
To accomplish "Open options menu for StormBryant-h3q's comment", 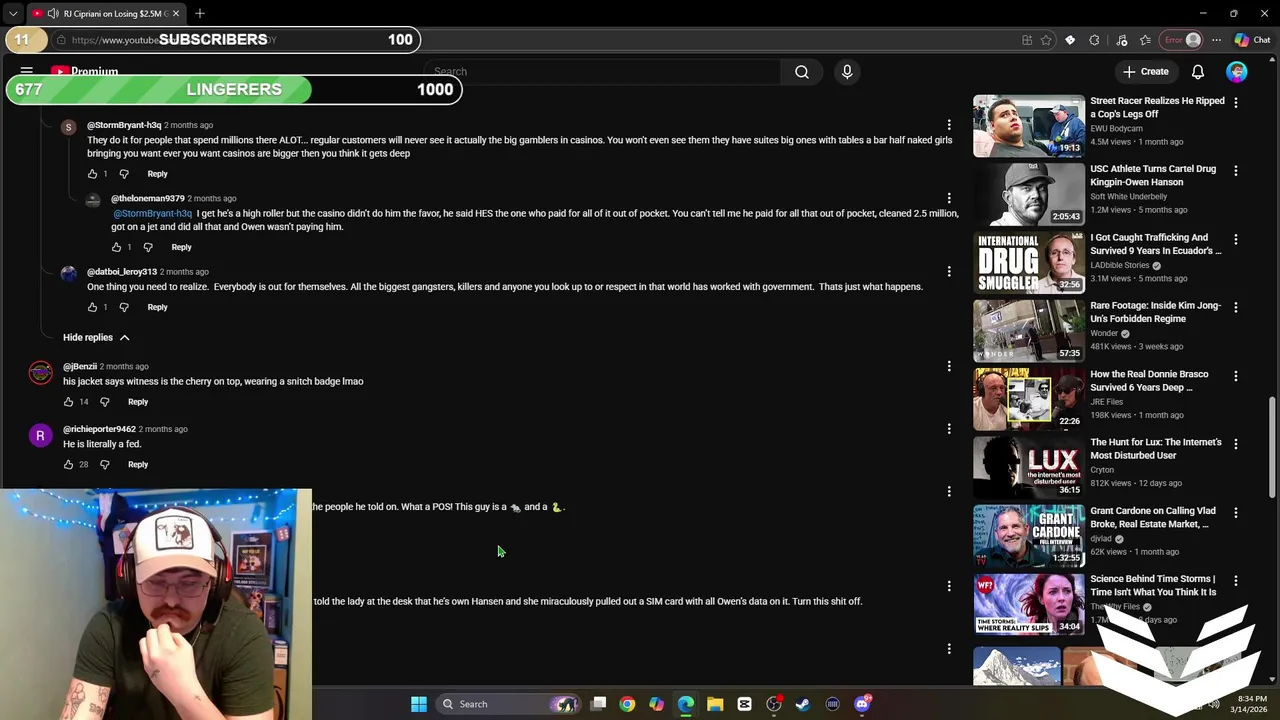I will point(949,125).
